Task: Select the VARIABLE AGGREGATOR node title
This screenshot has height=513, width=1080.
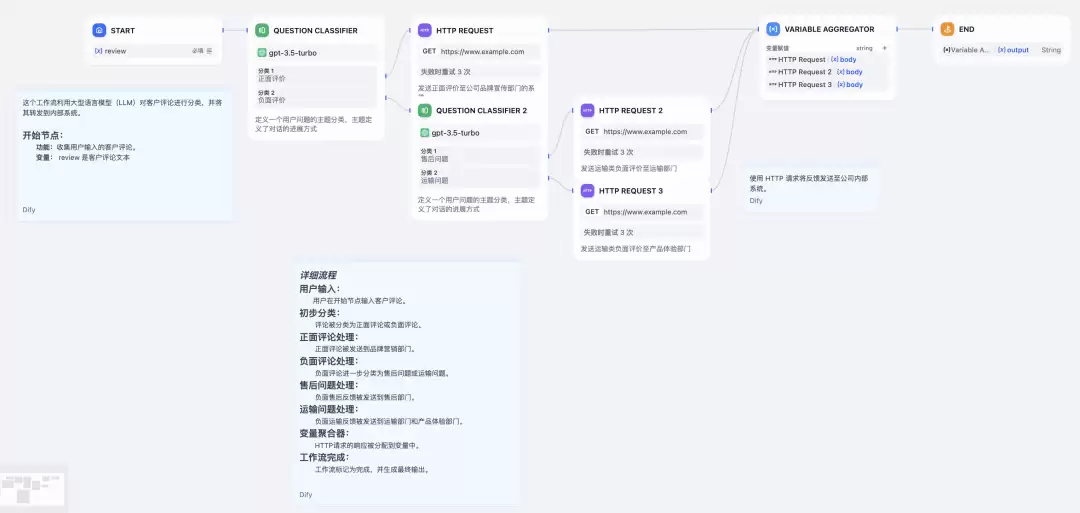Action: pos(829,30)
